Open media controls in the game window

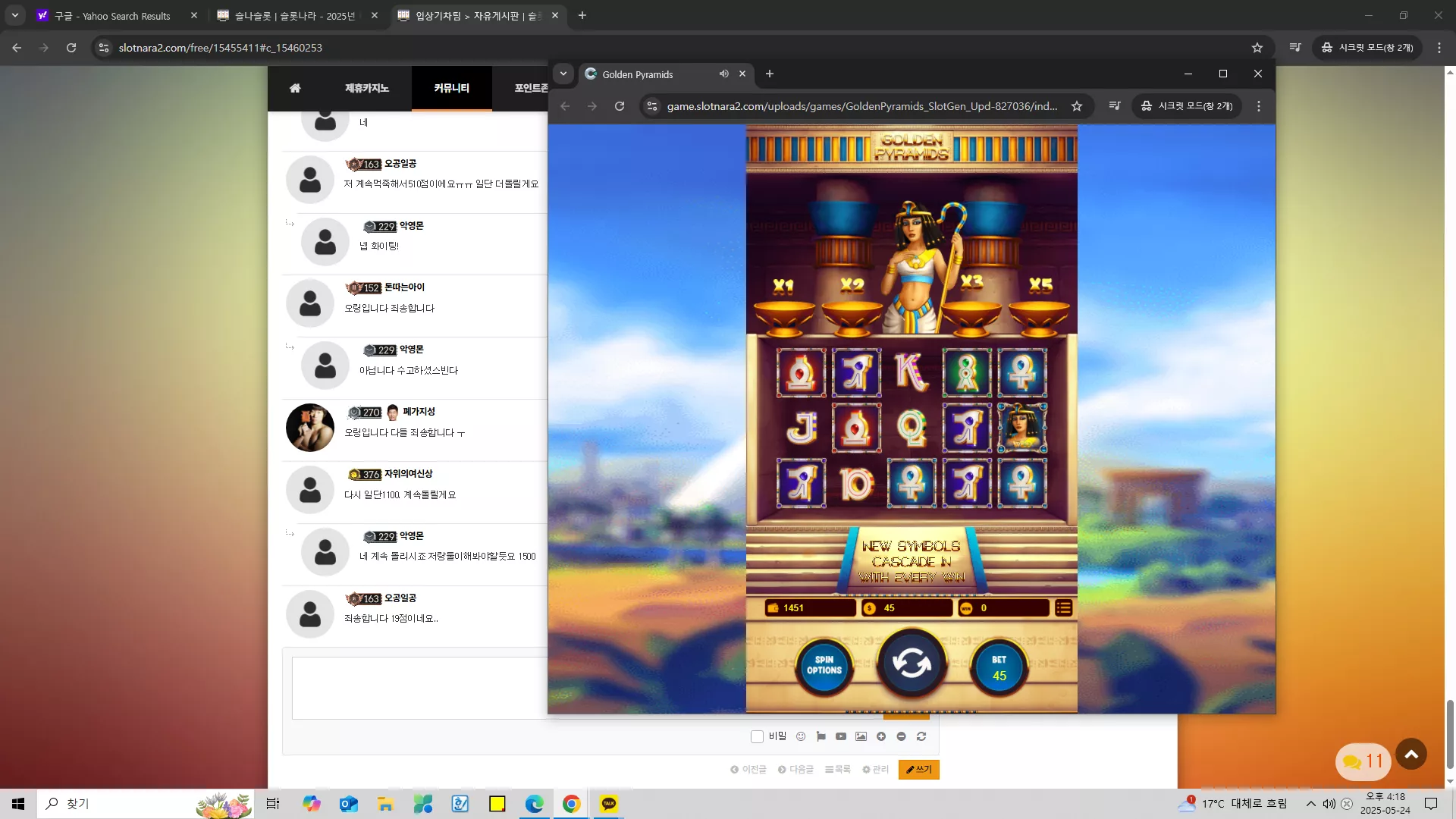1115,106
